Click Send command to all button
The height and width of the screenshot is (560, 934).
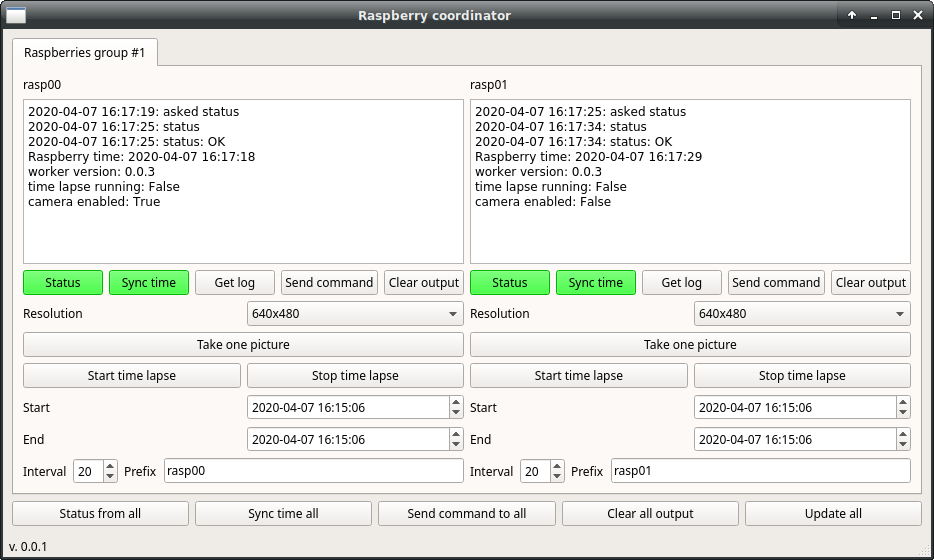click(x=467, y=514)
